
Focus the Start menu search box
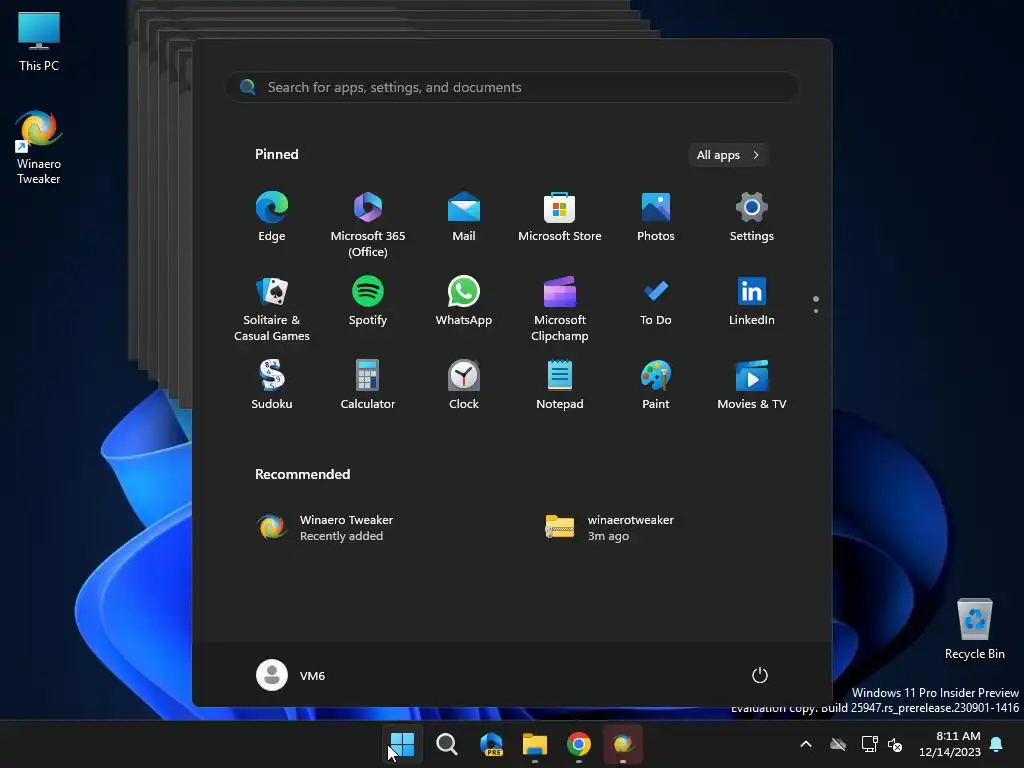click(x=511, y=87)
